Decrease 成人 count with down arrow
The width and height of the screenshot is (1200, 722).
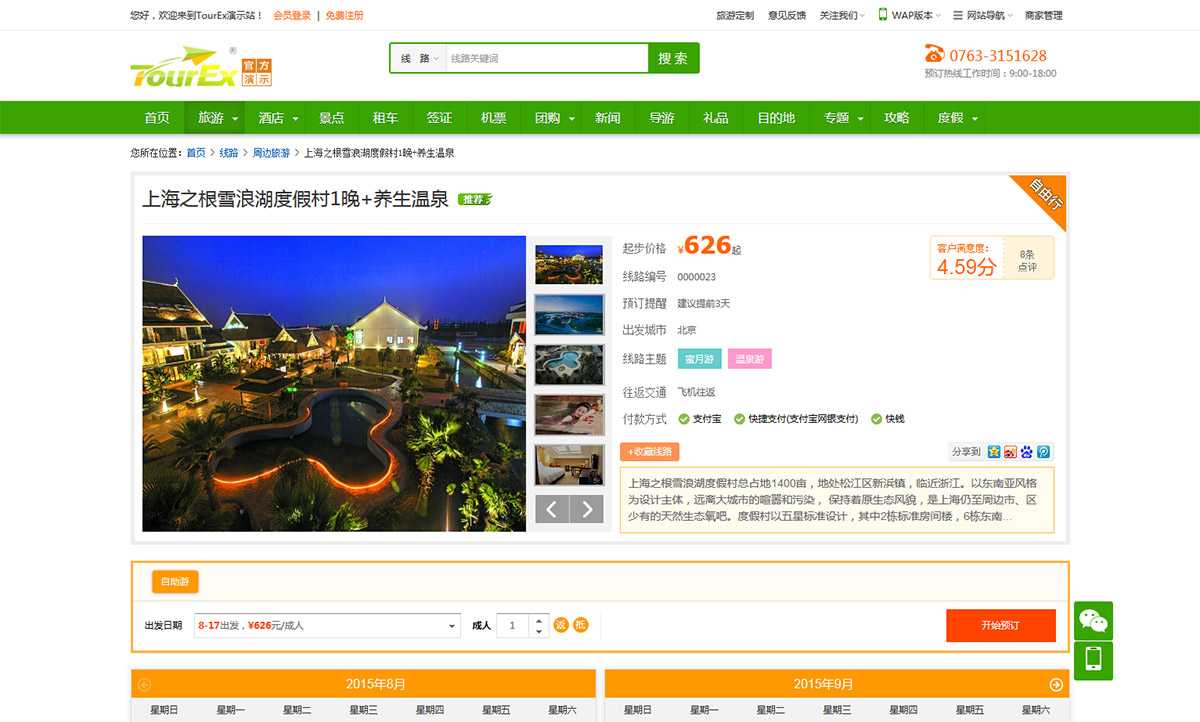[x=540, y=631]
